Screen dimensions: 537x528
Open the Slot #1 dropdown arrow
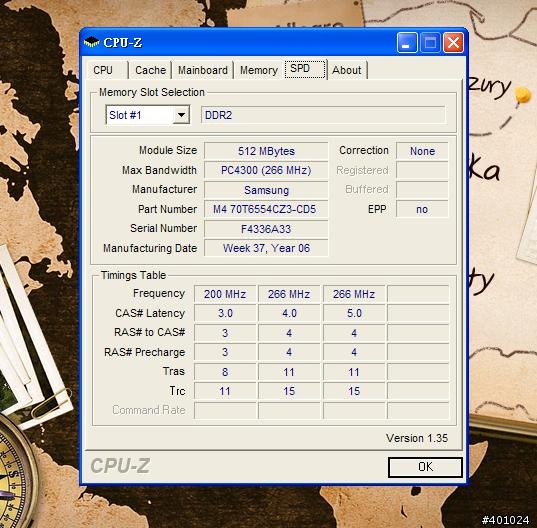pos(181,115)
